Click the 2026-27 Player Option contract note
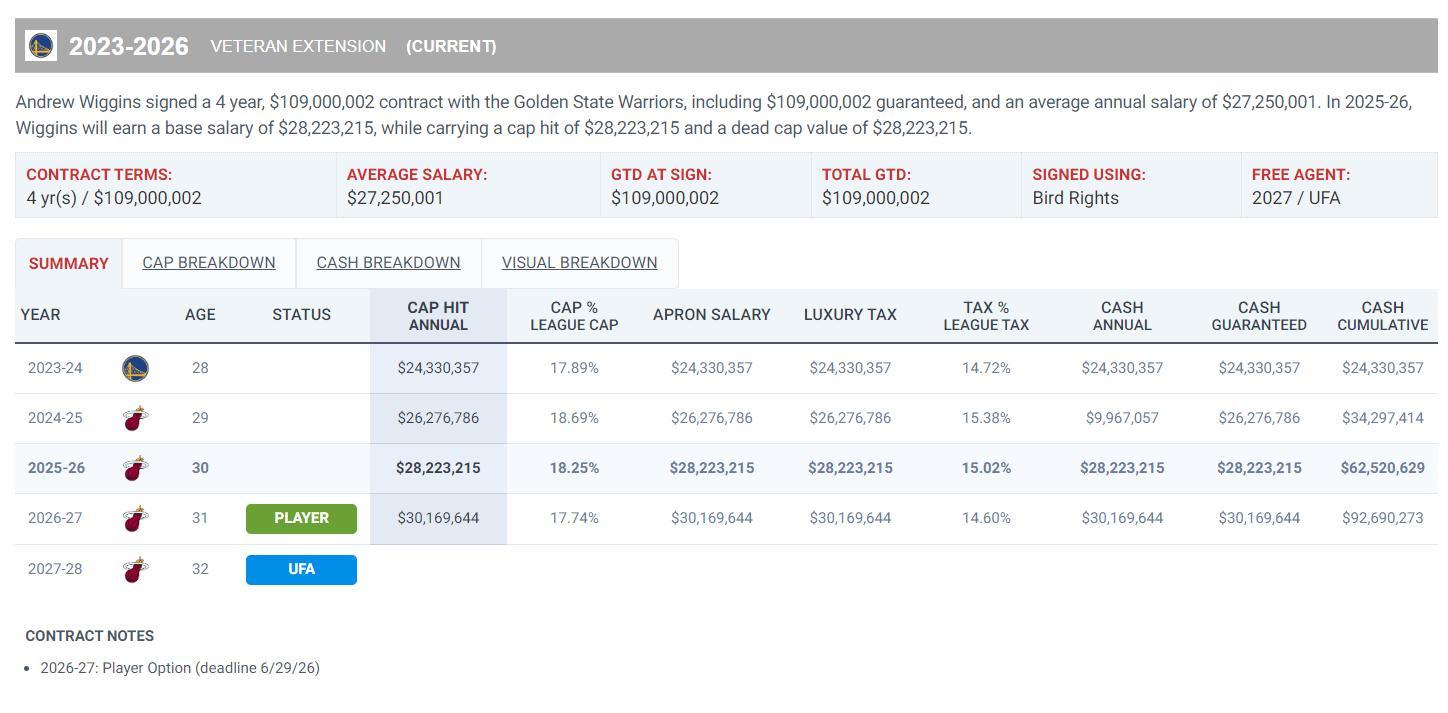Viewport: 1448px width, 713px height. pos(180,668)
